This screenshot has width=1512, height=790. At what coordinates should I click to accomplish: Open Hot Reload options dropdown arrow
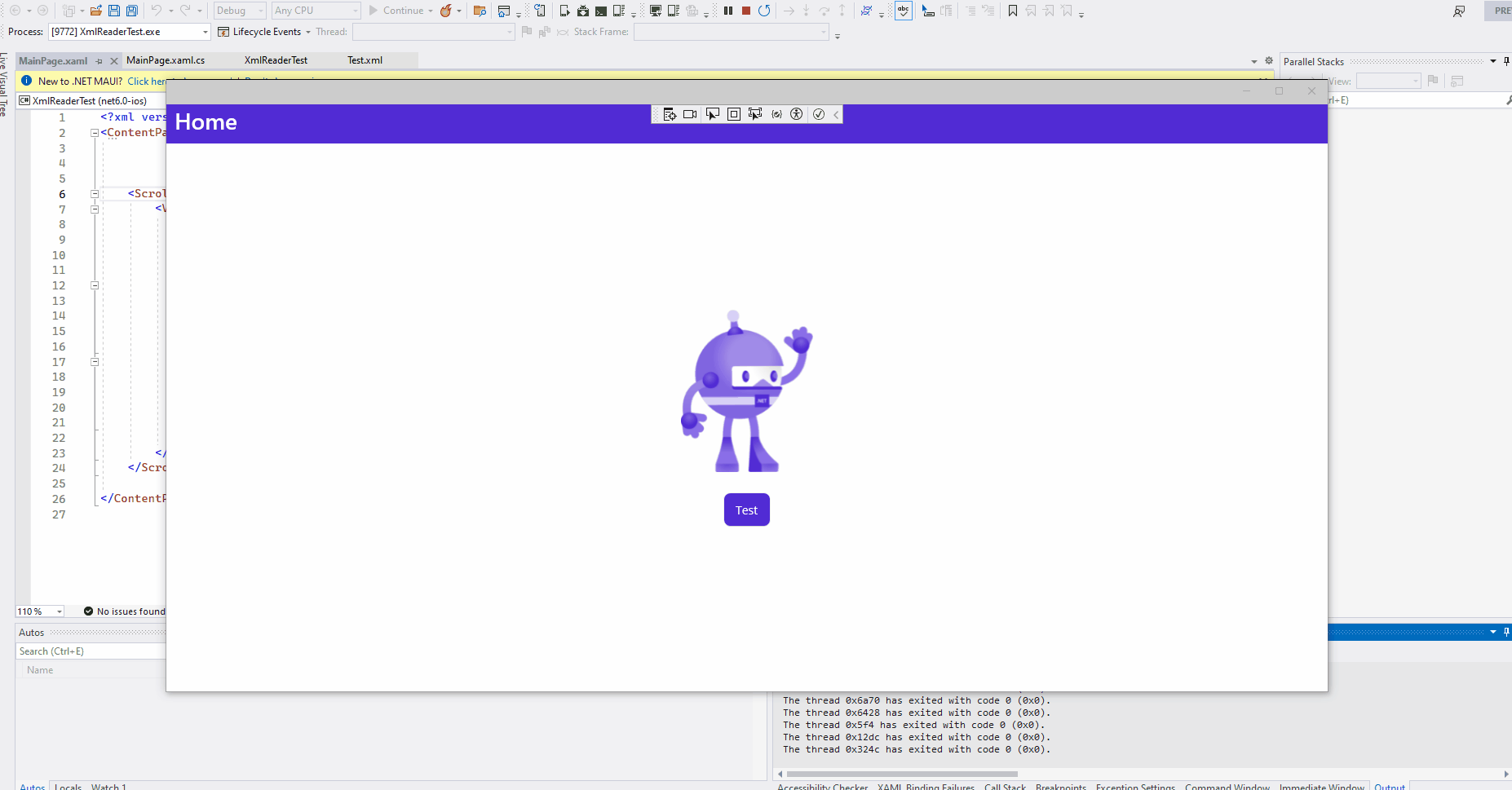point(459,11)
